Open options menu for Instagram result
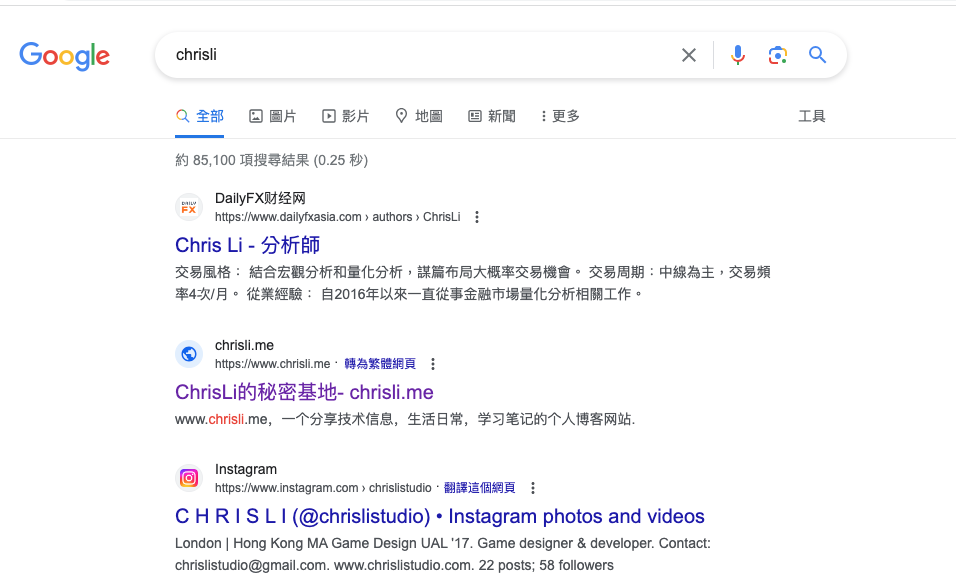 pos(533,488)
